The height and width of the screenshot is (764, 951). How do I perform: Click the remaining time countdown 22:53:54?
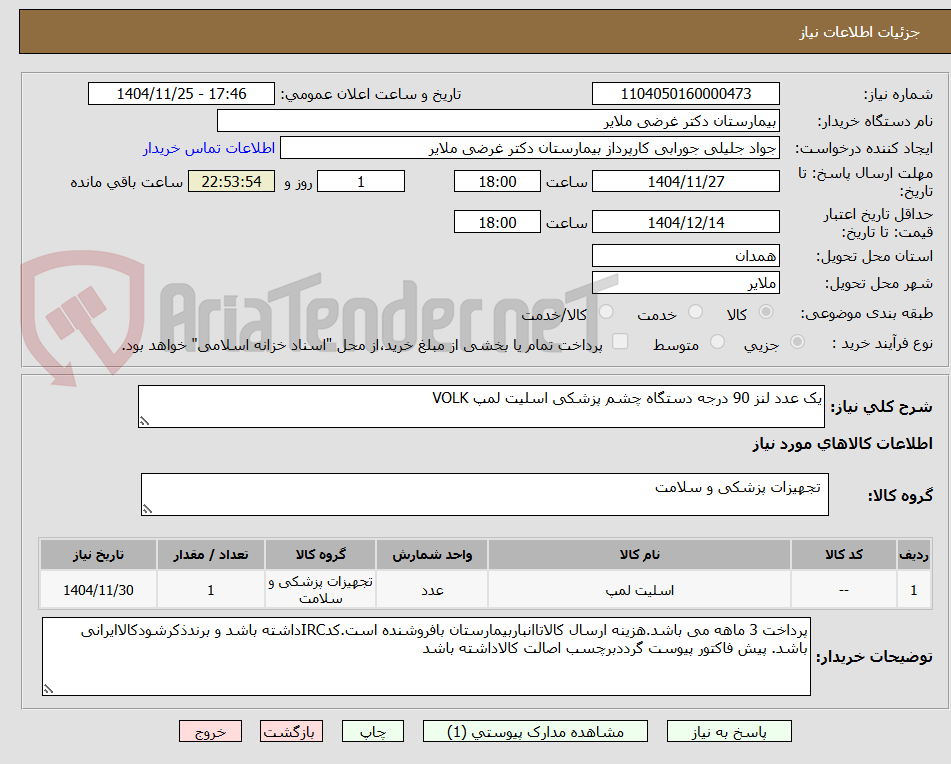(231, 181)
